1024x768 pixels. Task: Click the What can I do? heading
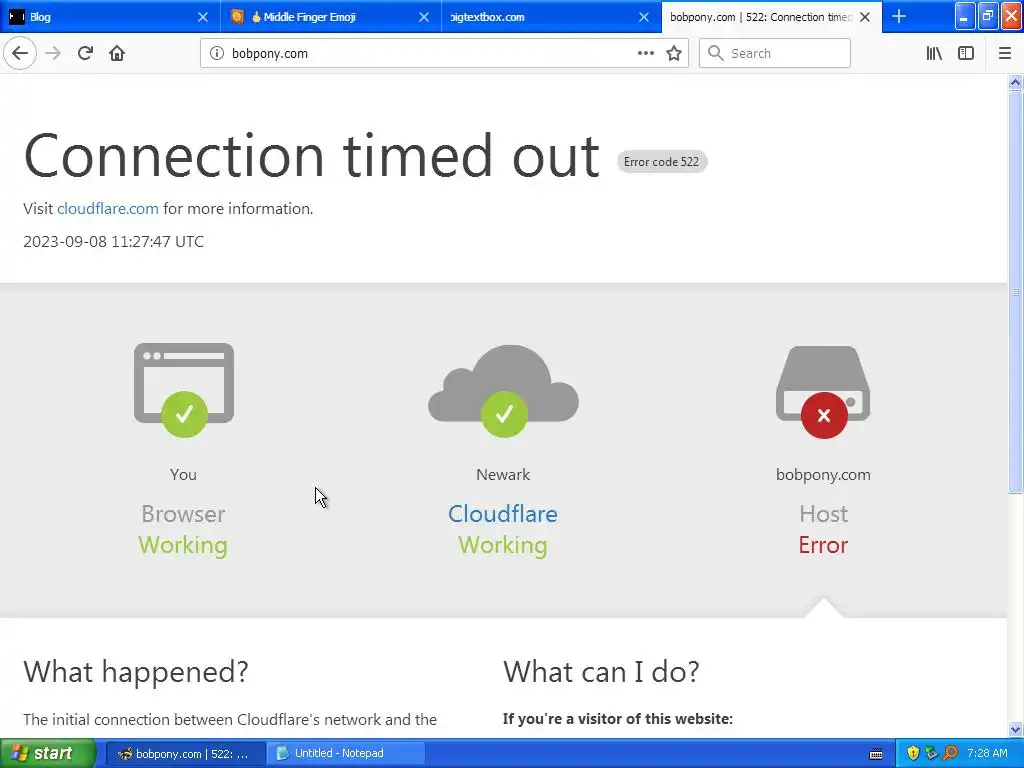click(x=601, y=671)
